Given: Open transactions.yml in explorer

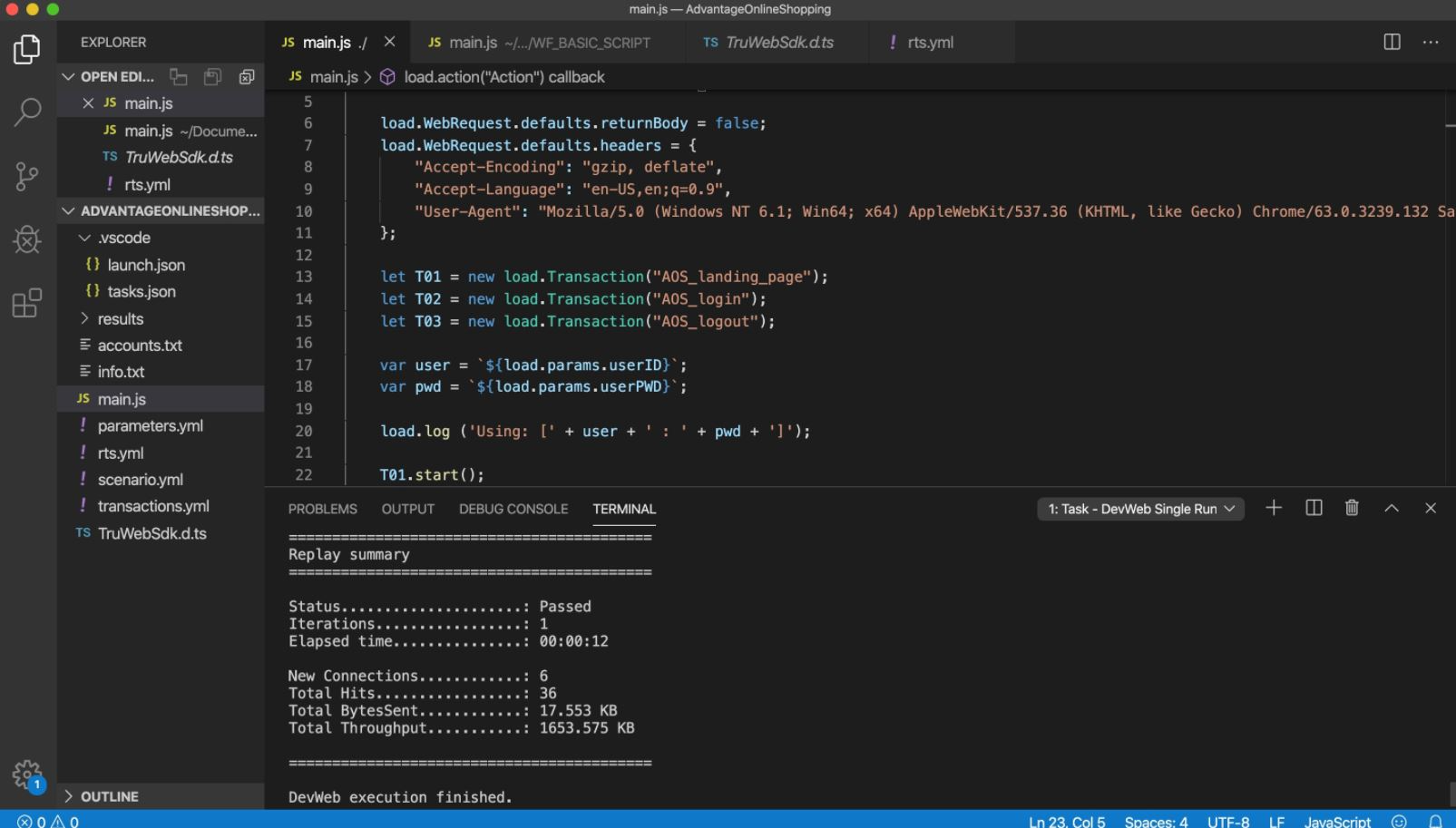Looking at the screenshot, I should (x=161, y=506).
